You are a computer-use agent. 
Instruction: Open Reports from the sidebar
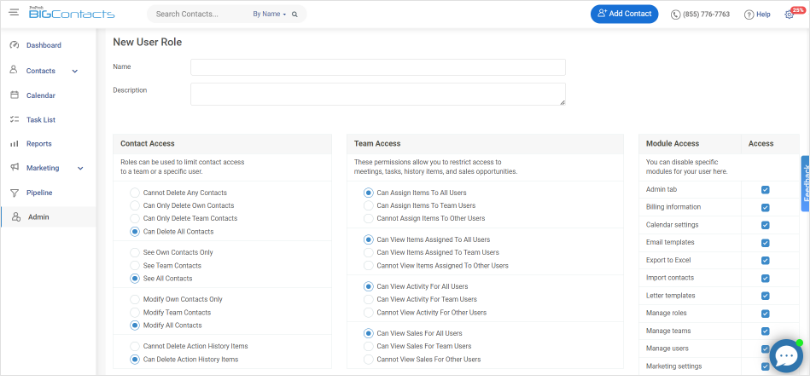(39, 144)
